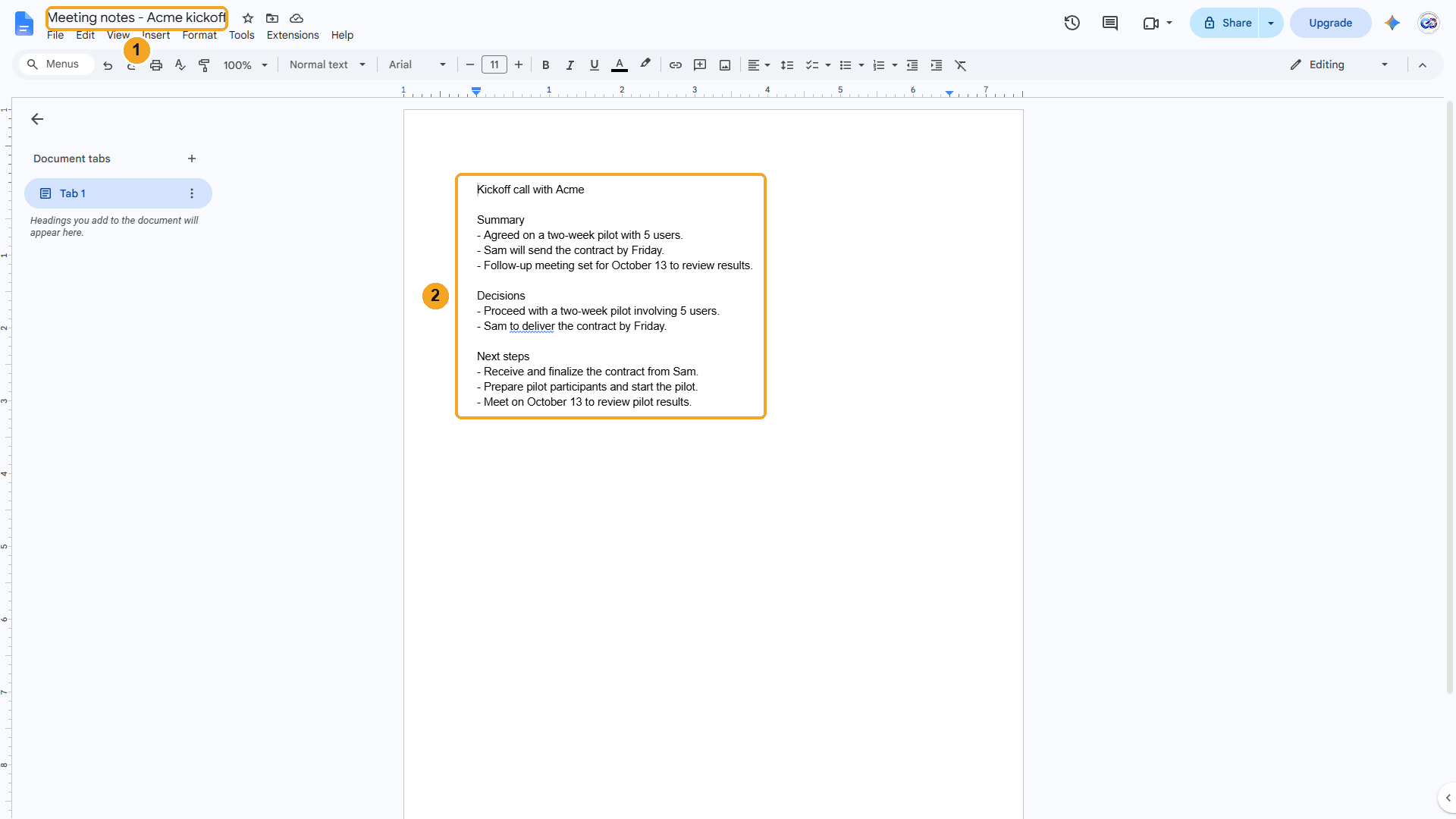Screen dimensions: 1456x819
Task: Add a comment via toolbar icon
Action: [700, 65]
